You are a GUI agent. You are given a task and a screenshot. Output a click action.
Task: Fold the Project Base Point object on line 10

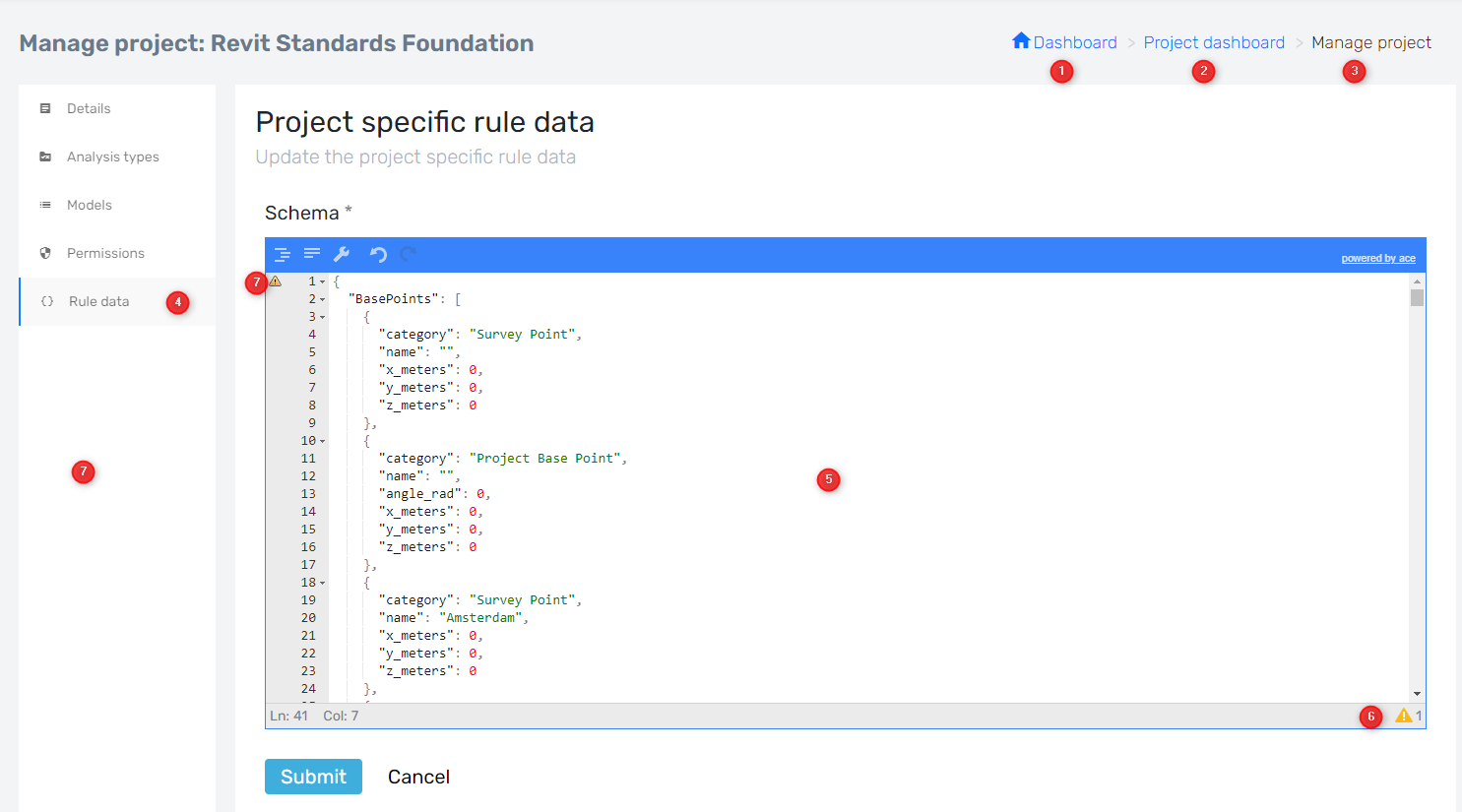pyautogui.click(x=322, y=440)
